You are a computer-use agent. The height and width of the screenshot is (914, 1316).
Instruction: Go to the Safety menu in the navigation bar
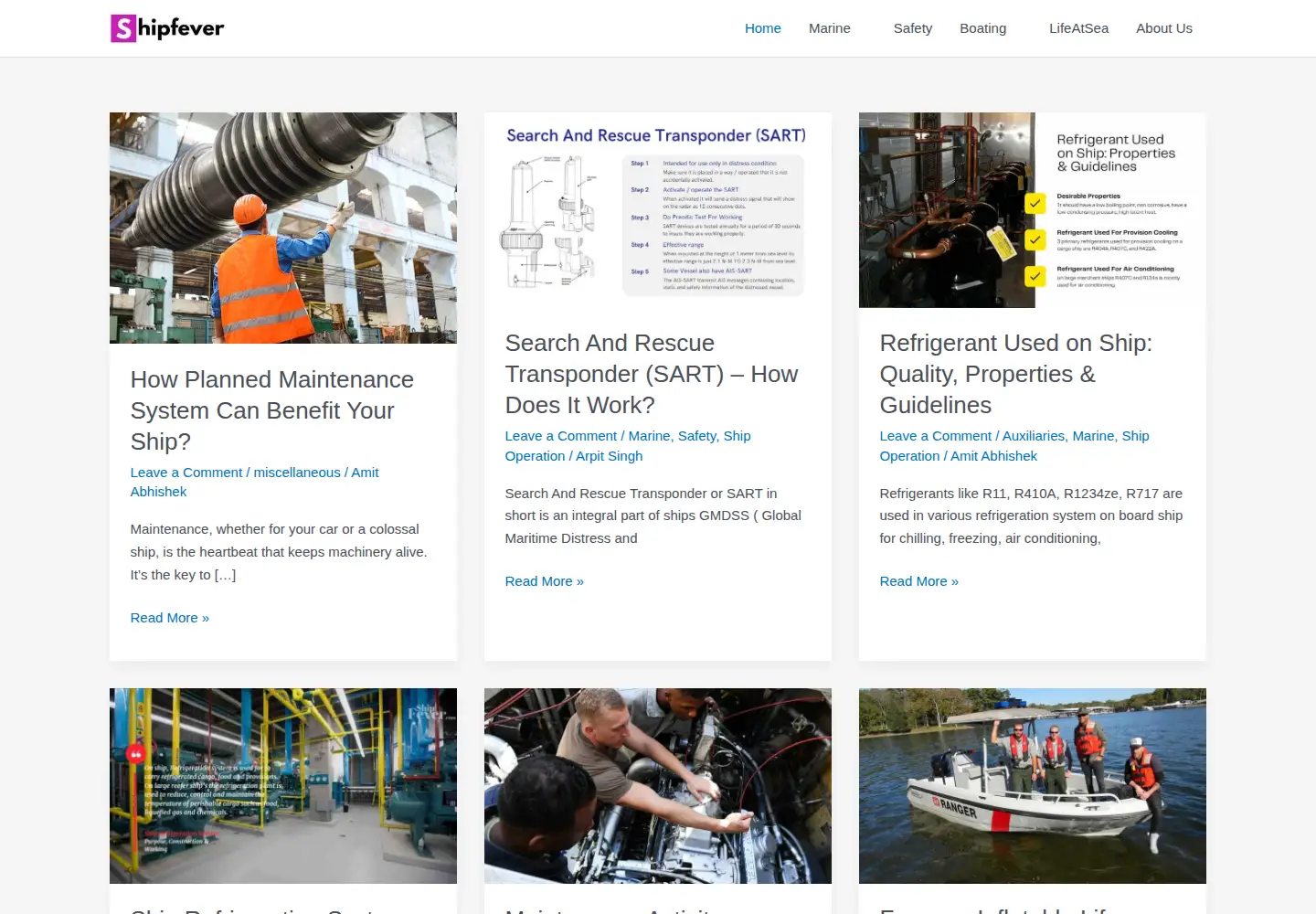pyautogui.click(x=913, y=28)
